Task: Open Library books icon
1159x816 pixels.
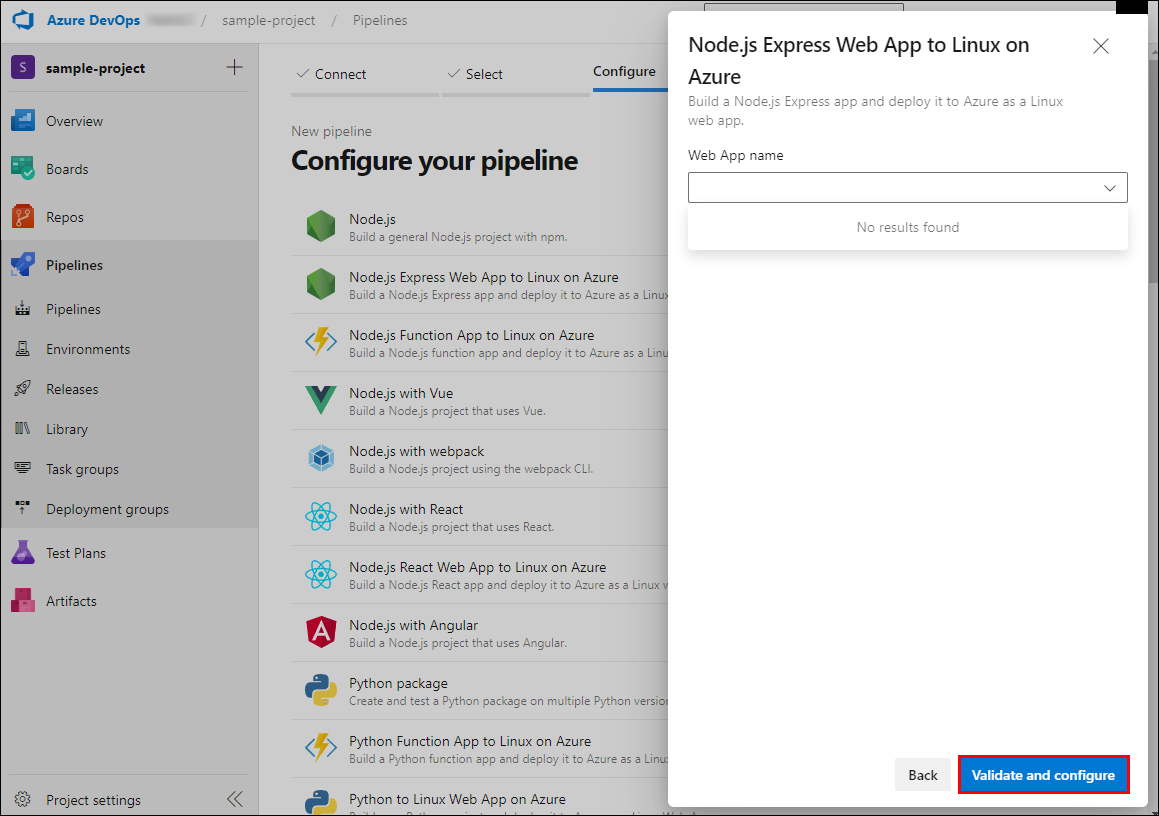Action: point(23,429)
